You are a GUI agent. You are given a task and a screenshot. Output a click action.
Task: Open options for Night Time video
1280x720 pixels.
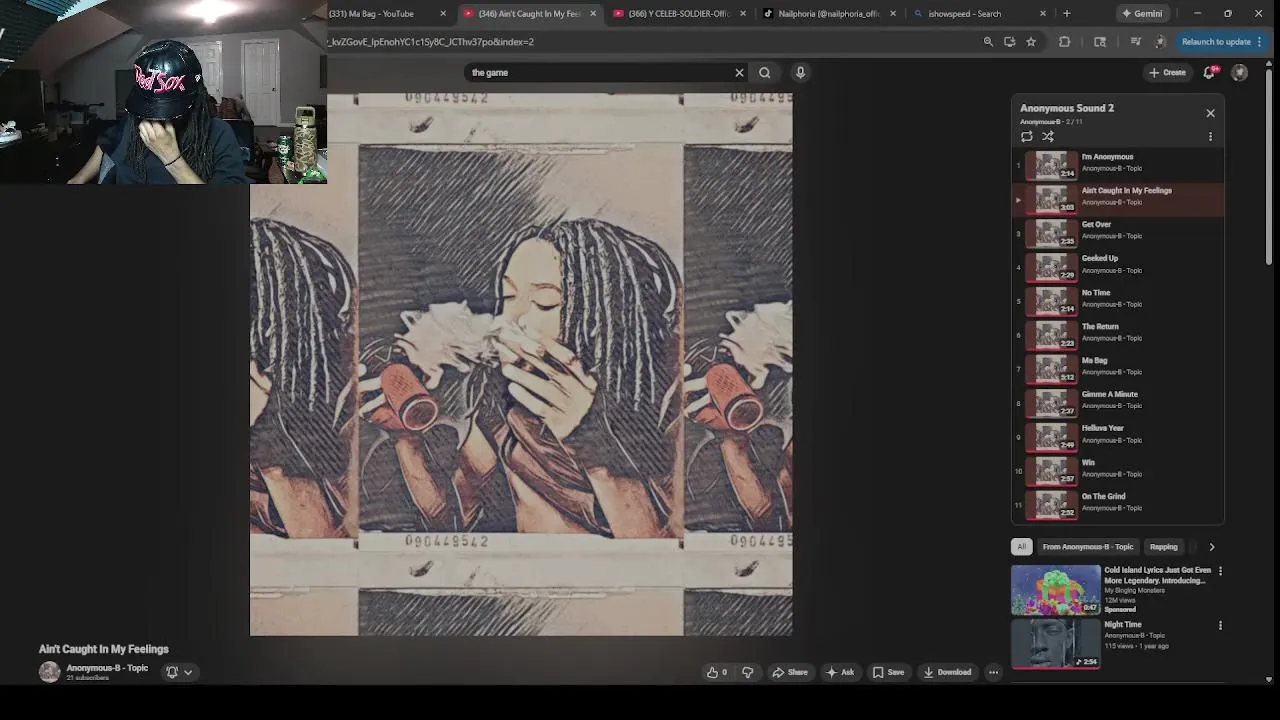pyautogui.click(x=1220, y=625)
